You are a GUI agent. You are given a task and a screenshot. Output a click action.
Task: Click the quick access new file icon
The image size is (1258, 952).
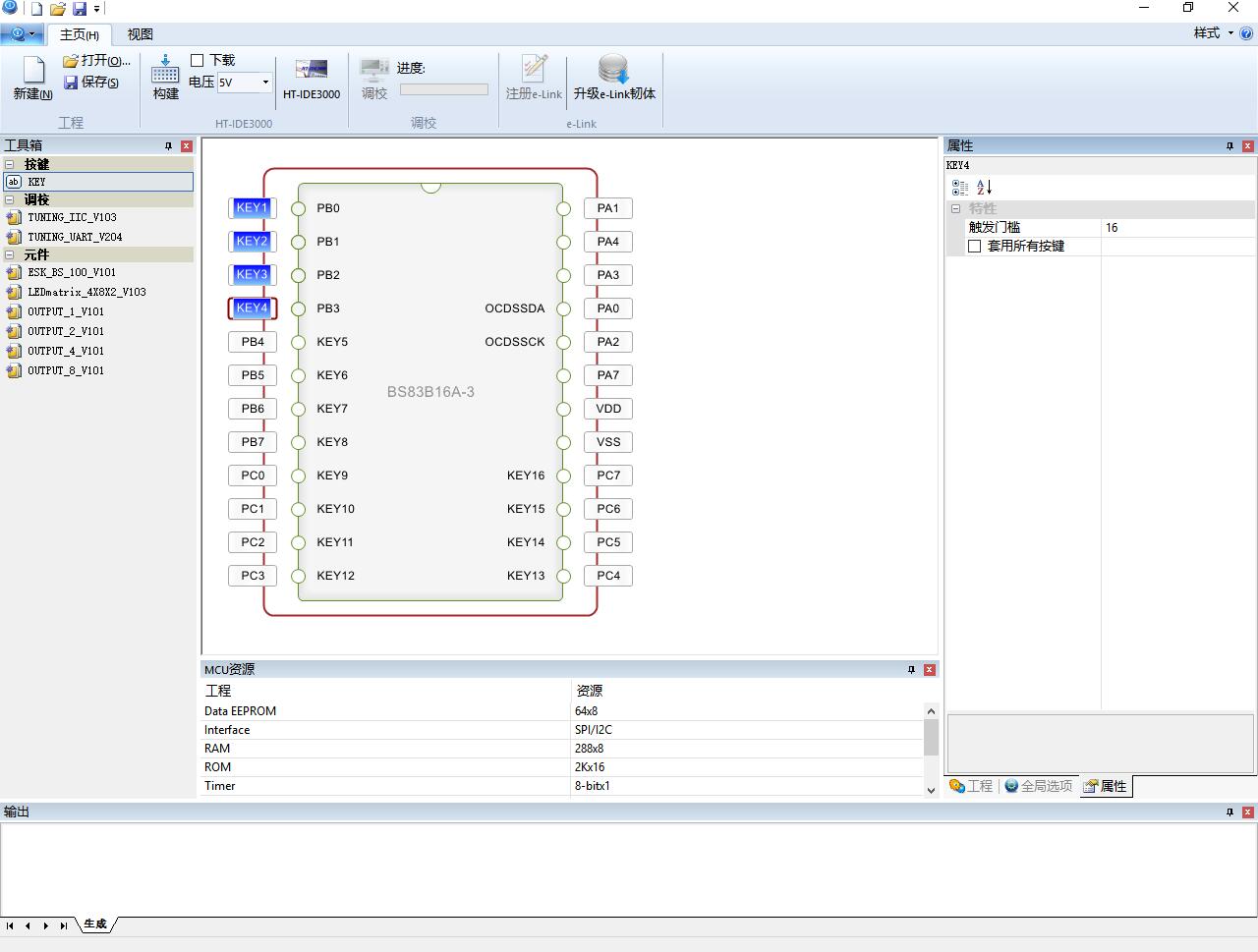point(36,9)
